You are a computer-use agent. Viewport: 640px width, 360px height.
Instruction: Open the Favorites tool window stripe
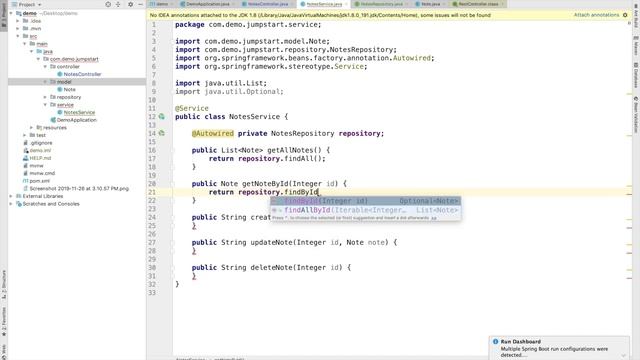click(x=4, y=322)
